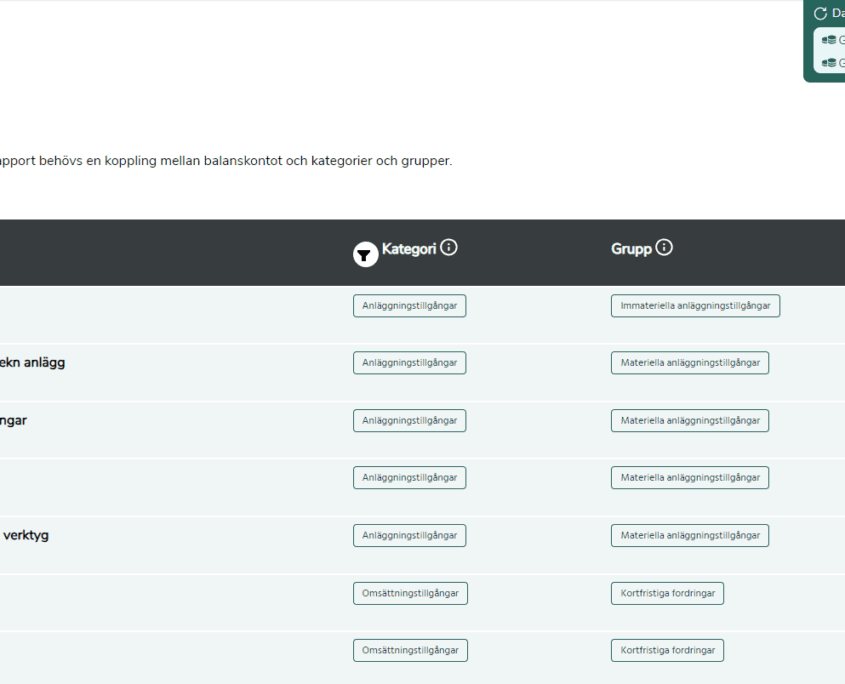Image resolution: width=845 pixels, height=684 pixels.
Task: Show info for the Grupp column
Action: pyautogui.click(x=664, y=248)
